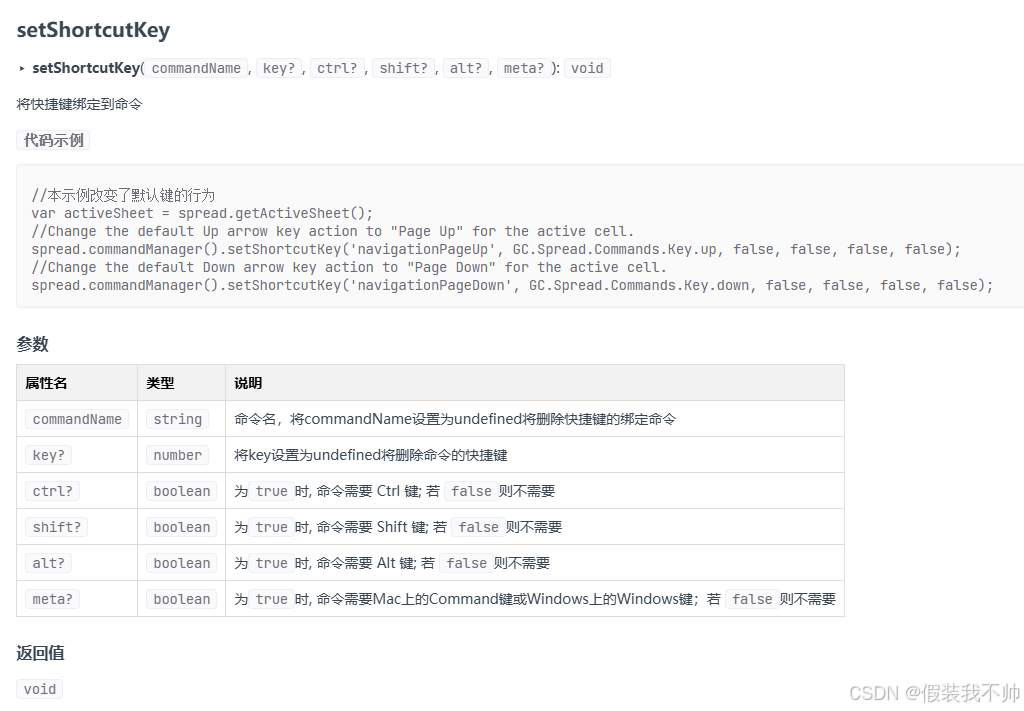Open the 代码示例 code example section

click(52, 140)
